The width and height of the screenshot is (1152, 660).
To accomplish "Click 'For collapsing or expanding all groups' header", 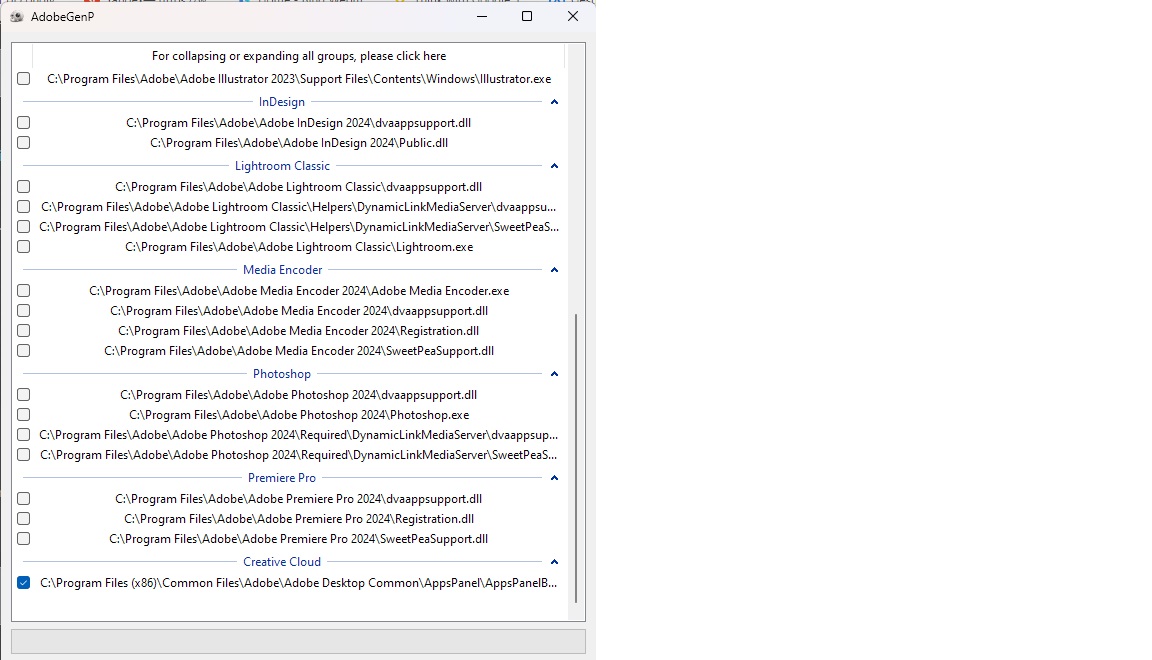I will (x=299, y=56).
